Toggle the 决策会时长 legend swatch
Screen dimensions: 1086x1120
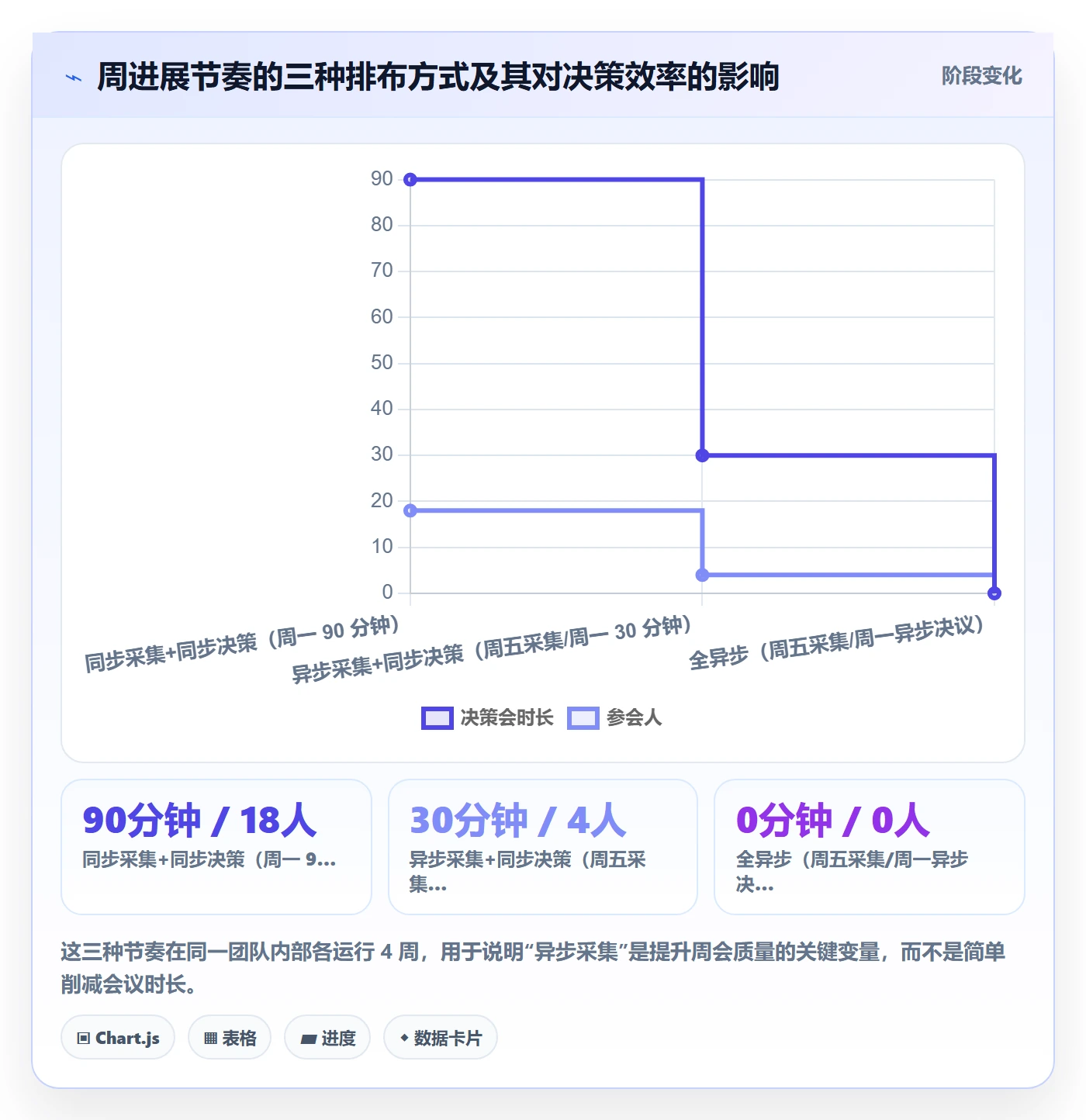tap(437, 718)
